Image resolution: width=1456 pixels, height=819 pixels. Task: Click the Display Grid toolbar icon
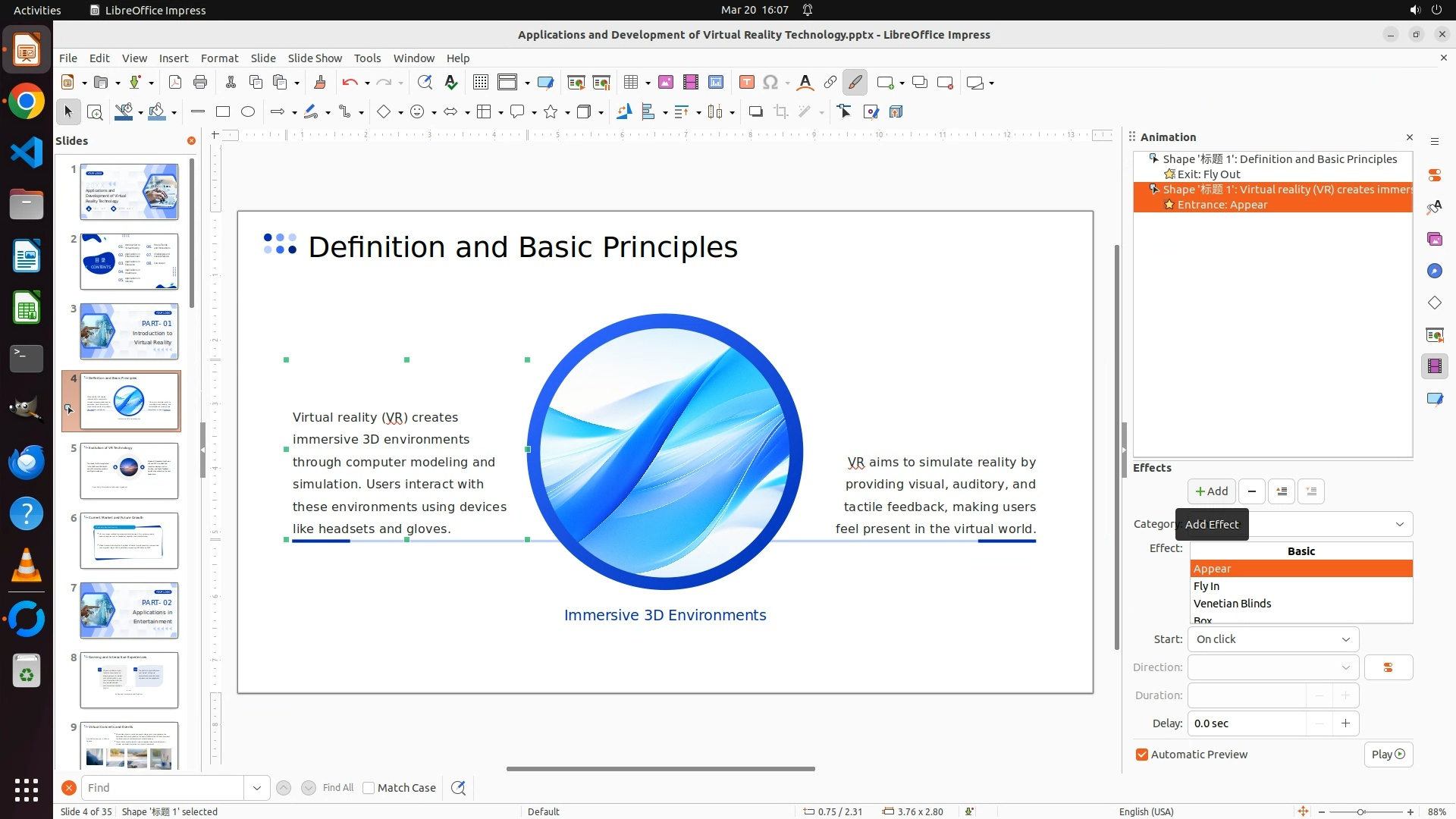480,83
